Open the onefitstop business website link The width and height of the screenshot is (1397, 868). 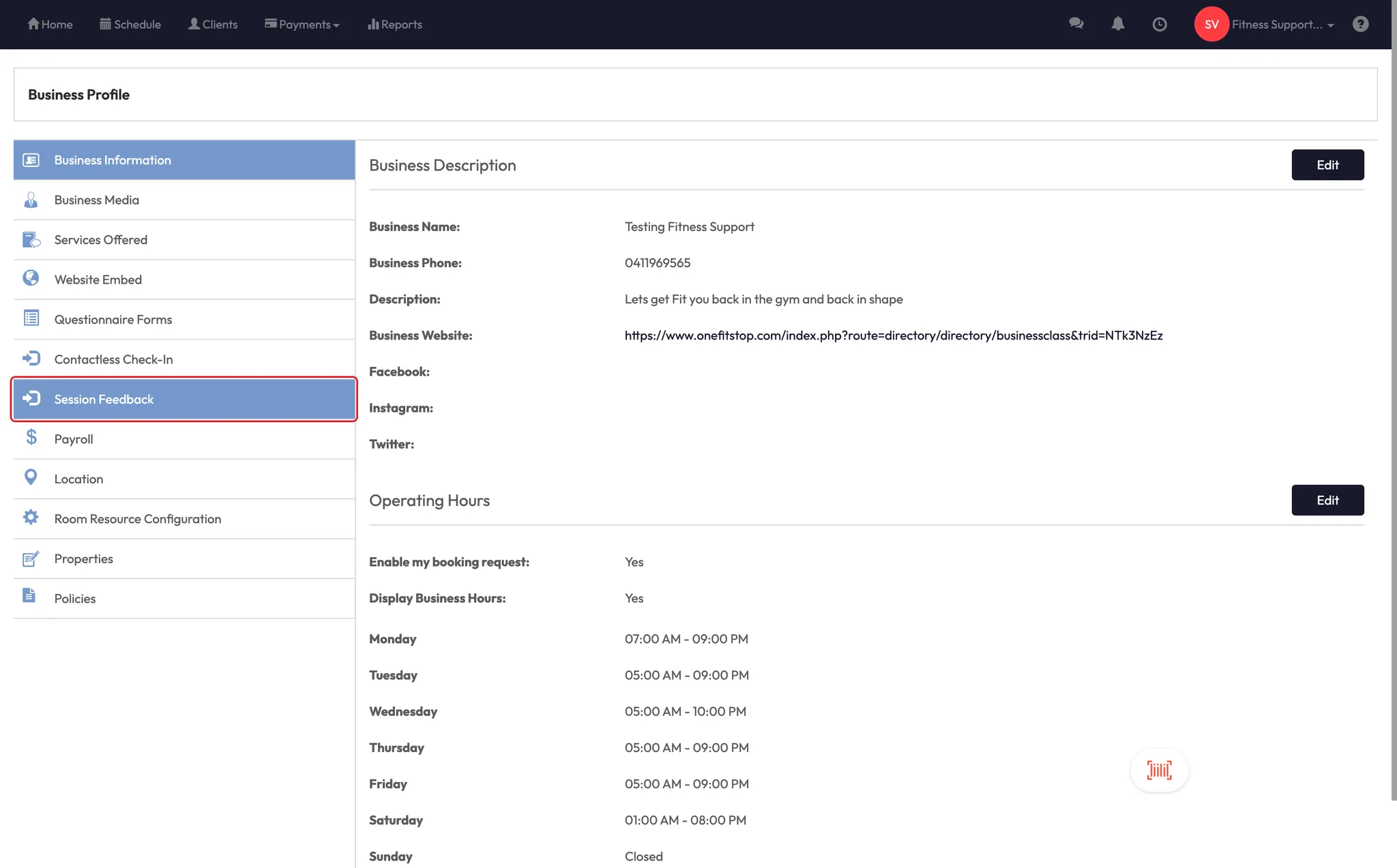tap(893, 335)
